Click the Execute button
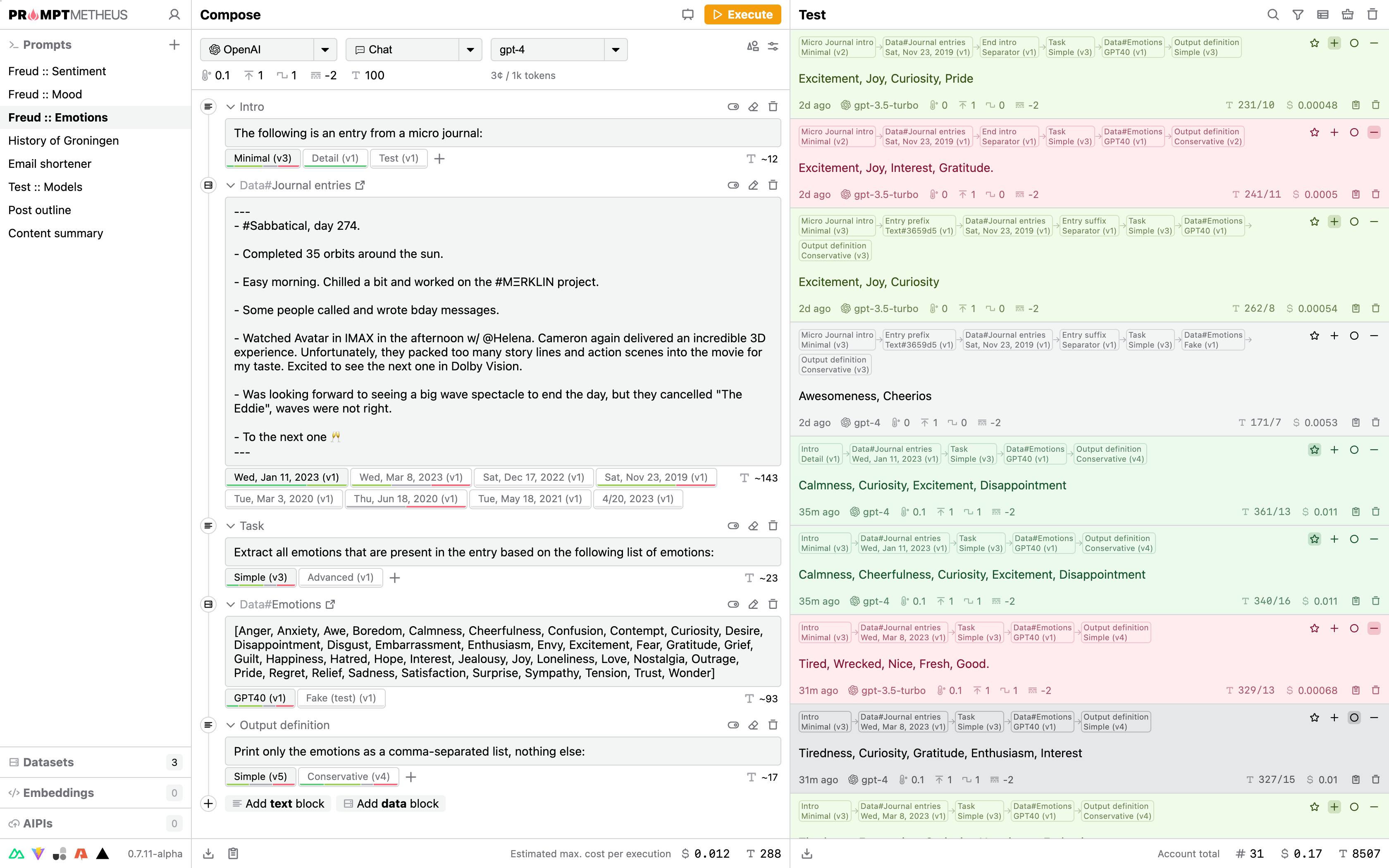This screenshot has width=1389, height=868. tap(743, 15)
